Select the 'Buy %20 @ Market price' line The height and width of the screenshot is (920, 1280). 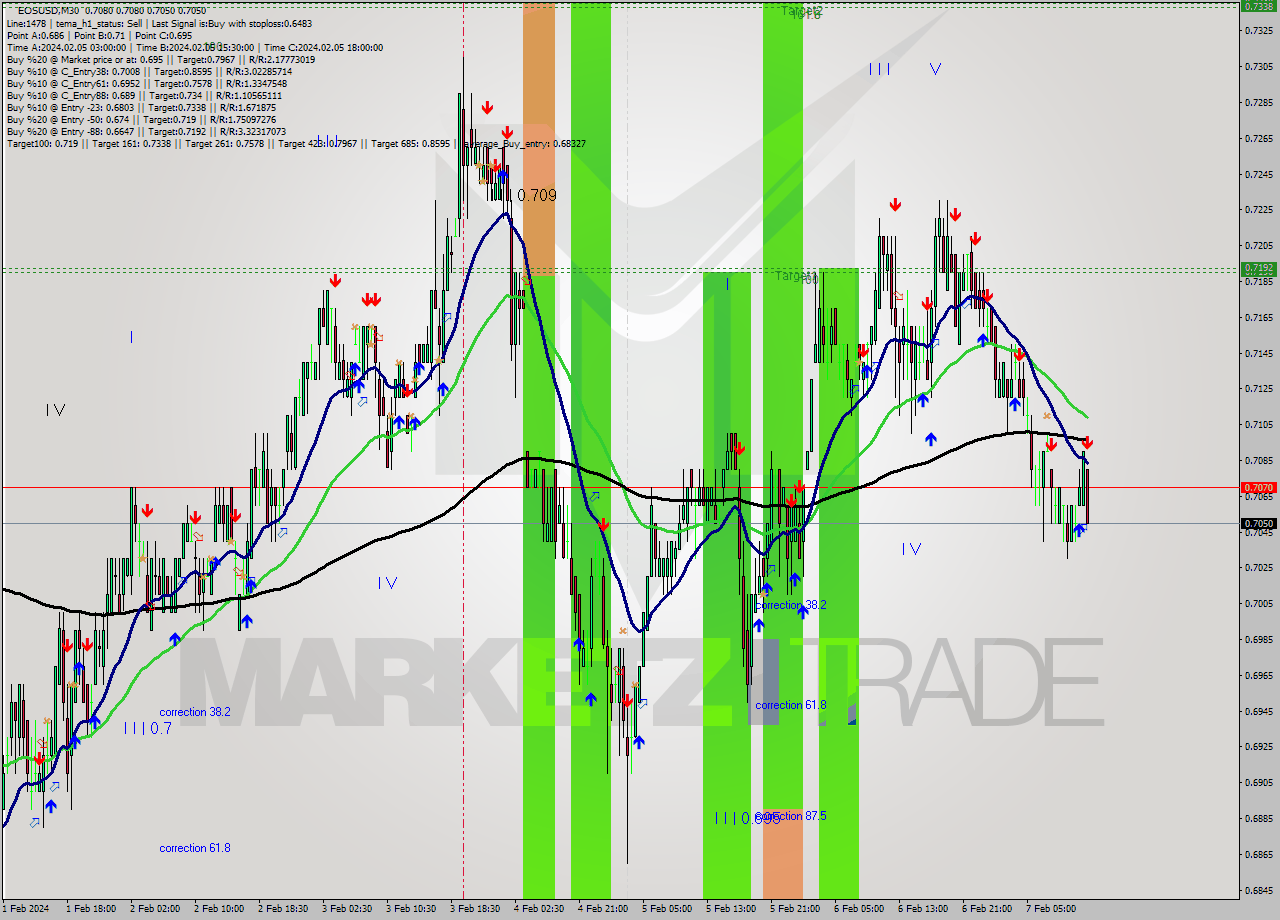pos(163,59)
